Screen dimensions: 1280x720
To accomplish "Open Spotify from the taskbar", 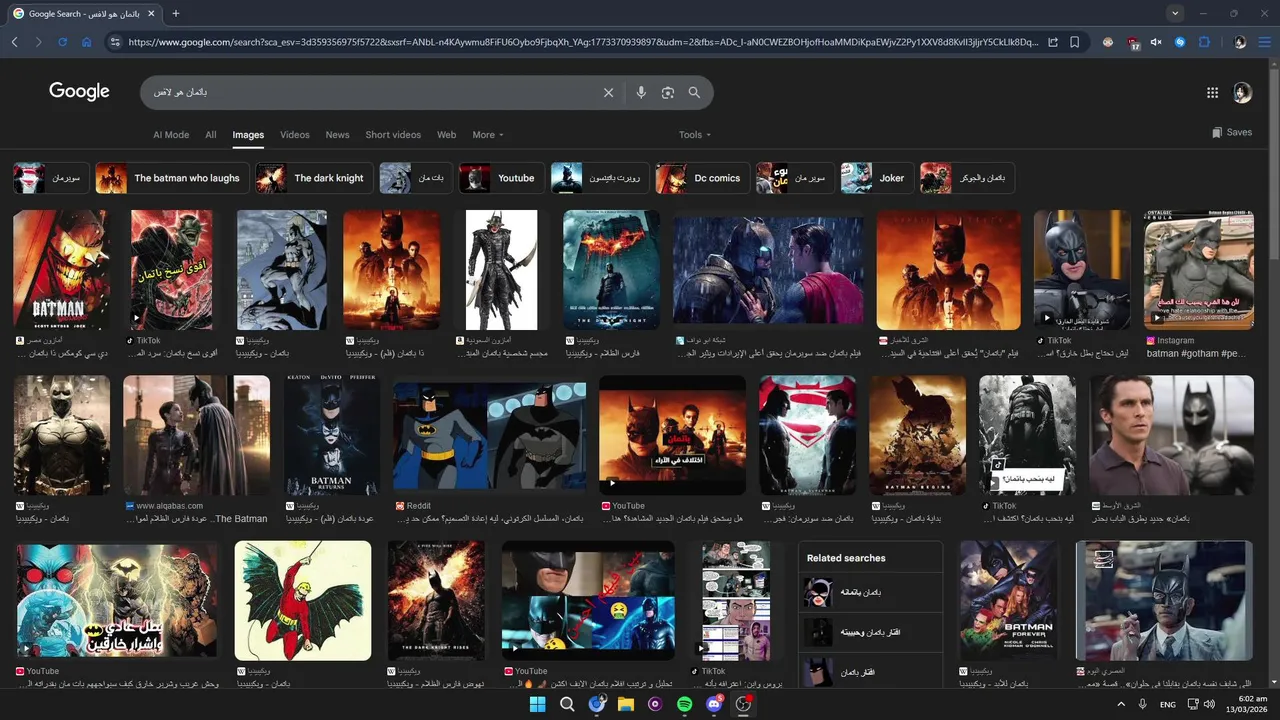I will [685, 704].
